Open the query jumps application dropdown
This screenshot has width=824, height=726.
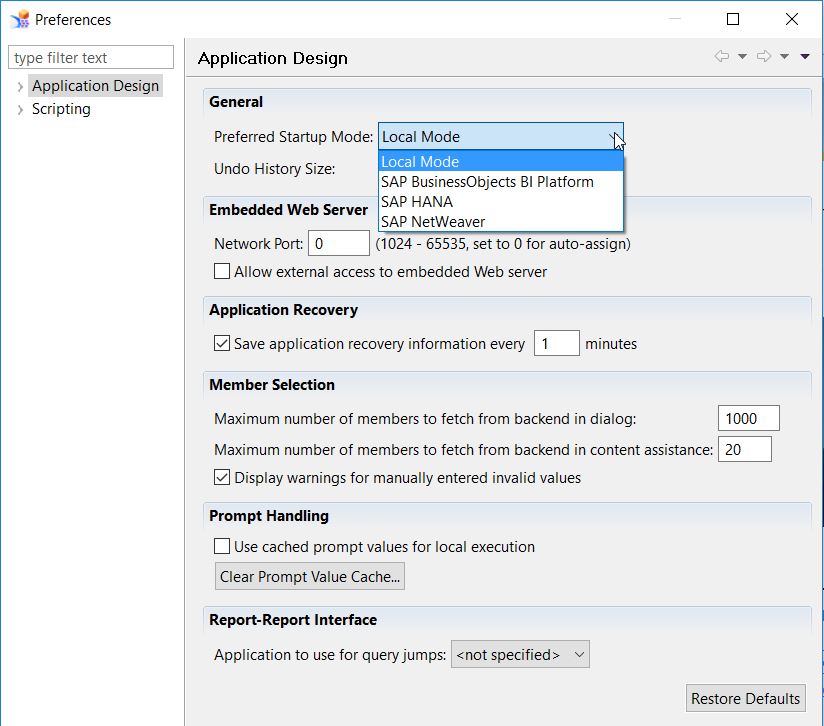tap(520, 654)
